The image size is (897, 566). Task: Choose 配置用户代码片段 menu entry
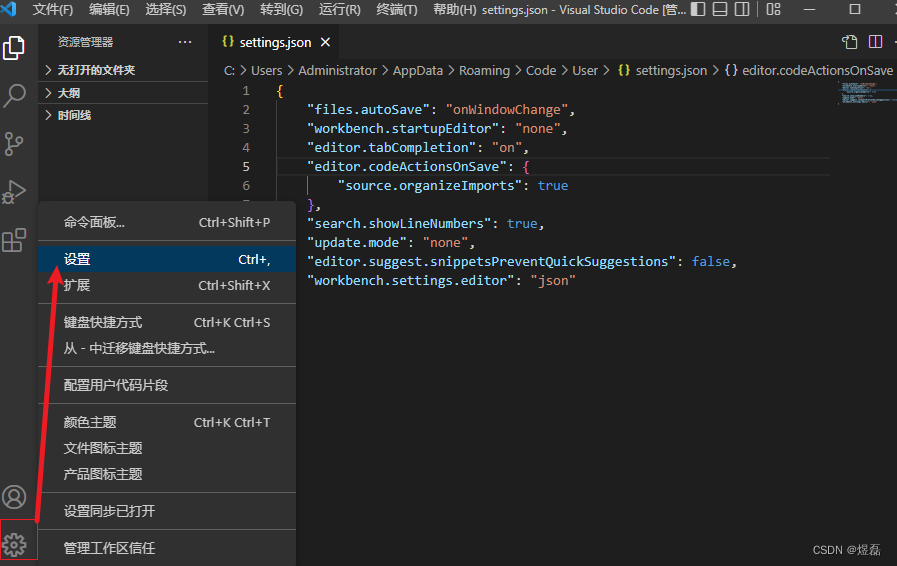pos(167,385)
